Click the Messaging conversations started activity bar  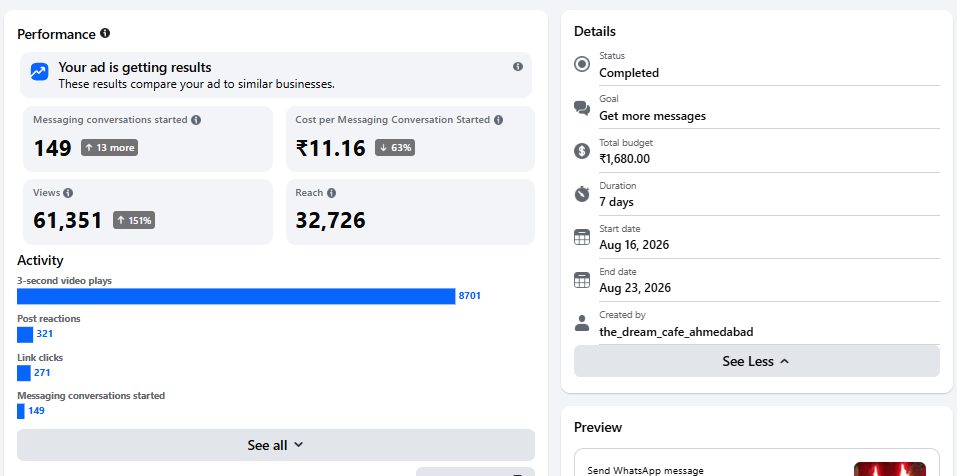click(x=21, y=411)
